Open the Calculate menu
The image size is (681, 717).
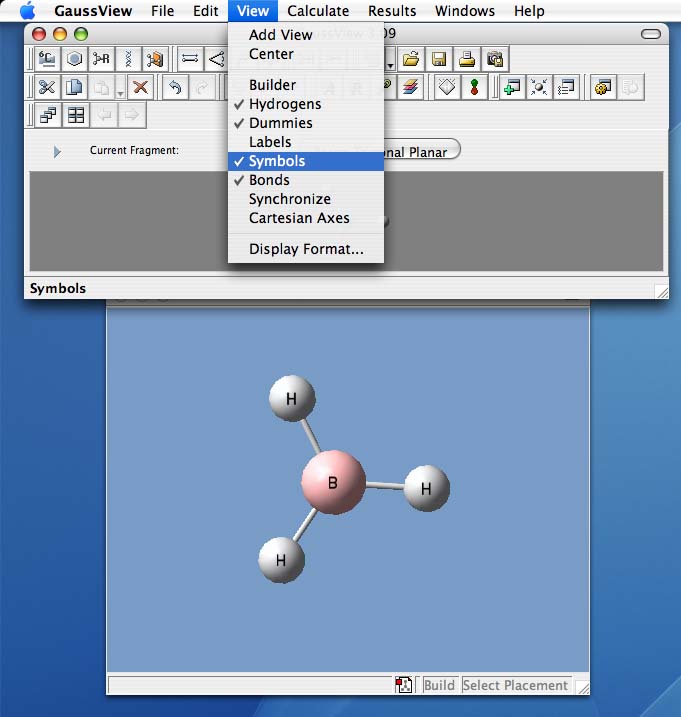[x=318, y=11]
